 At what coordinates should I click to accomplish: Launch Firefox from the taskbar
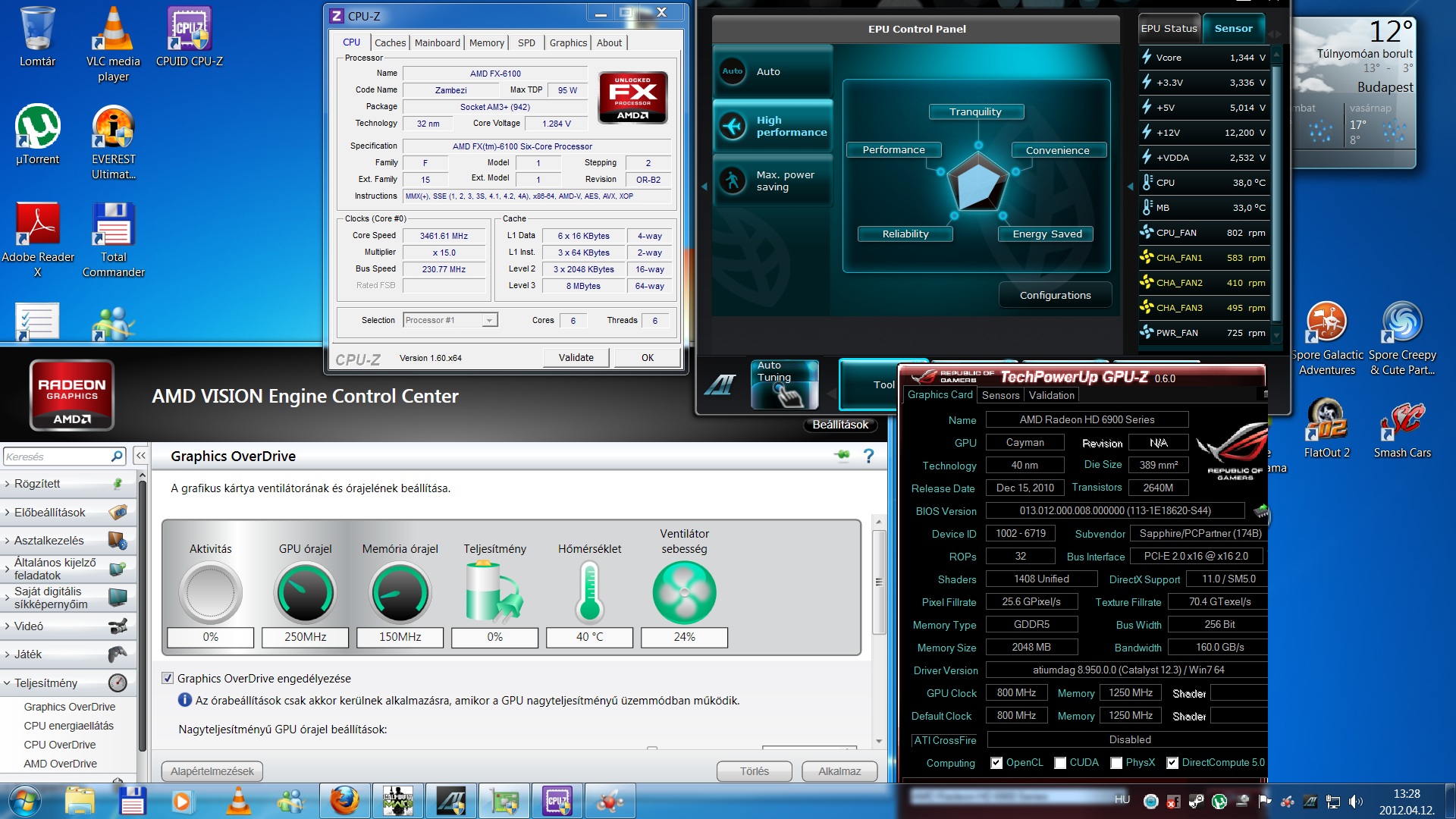point(344,801)
